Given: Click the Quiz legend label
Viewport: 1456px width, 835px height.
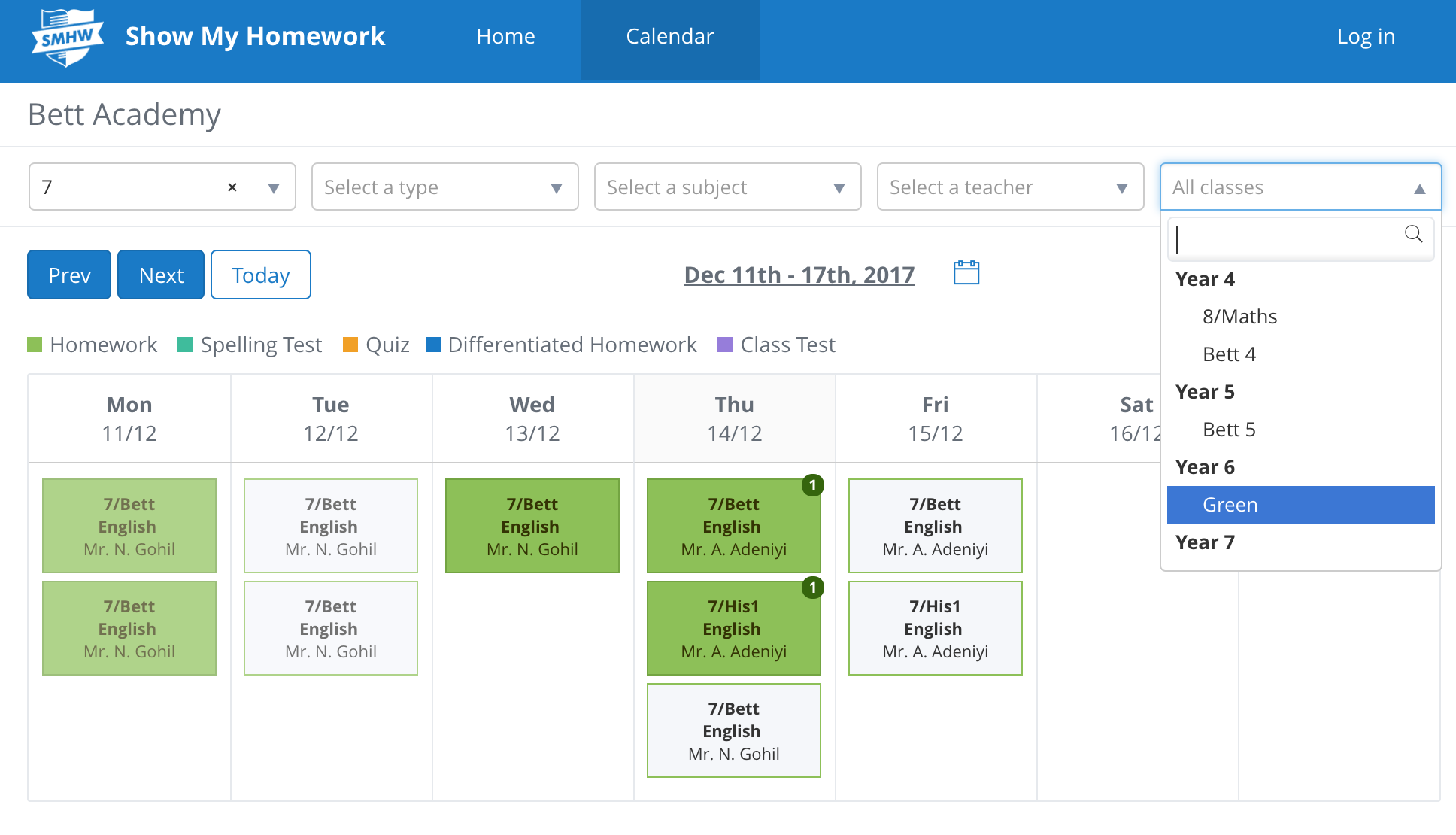Looking at the screenshot, I should tap(387, 345).
